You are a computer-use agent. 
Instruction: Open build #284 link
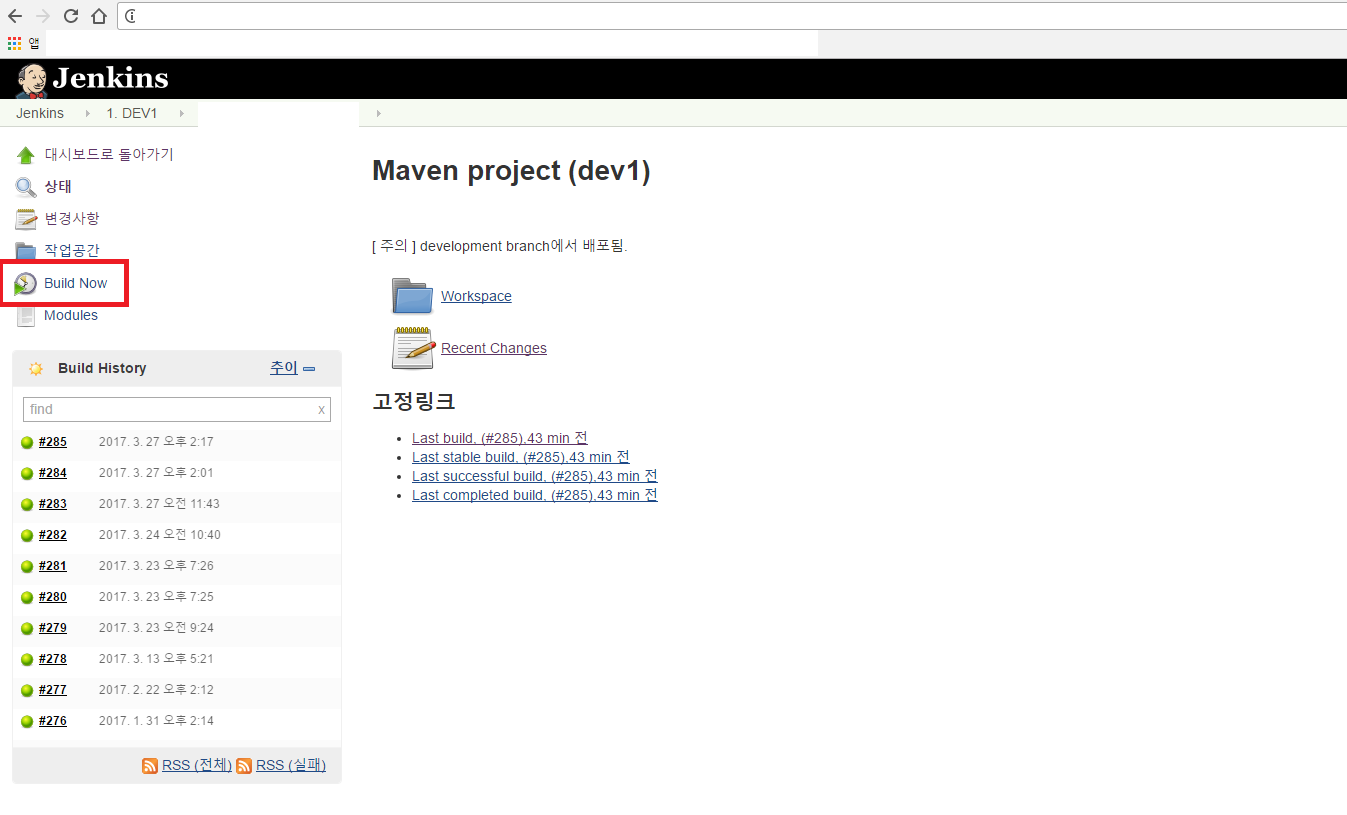53,473
